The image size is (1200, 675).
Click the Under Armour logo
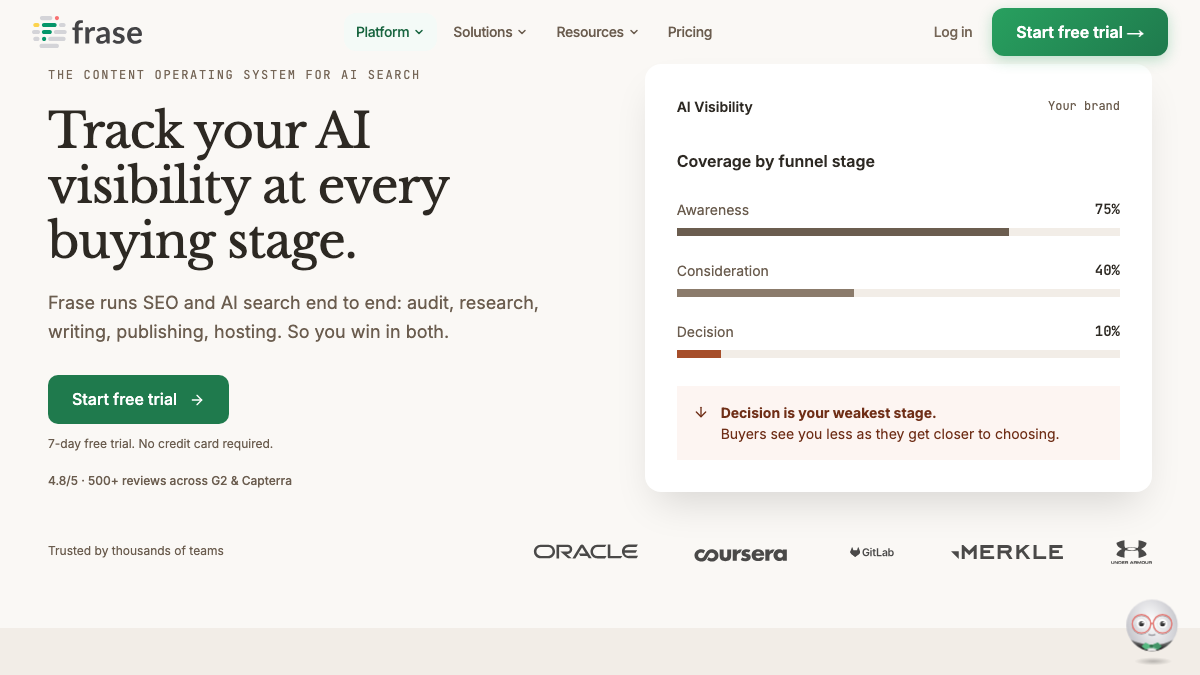coord(1131,552)
